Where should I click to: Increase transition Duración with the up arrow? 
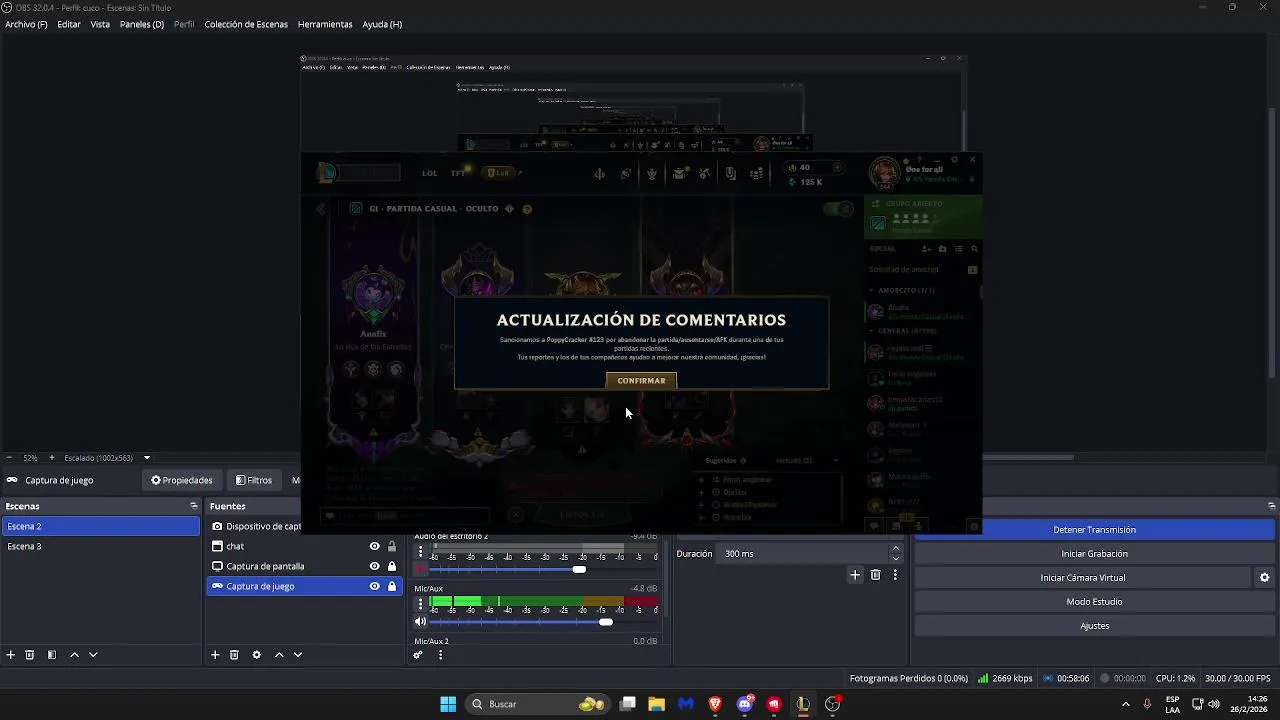[895, 548]
